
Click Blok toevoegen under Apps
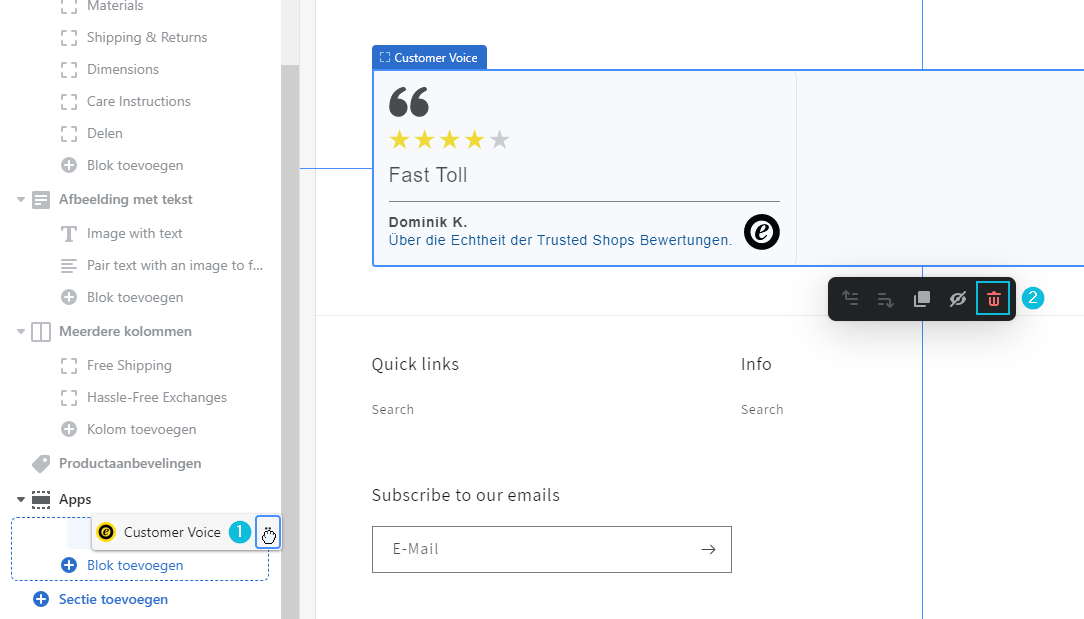pos(135,565)
